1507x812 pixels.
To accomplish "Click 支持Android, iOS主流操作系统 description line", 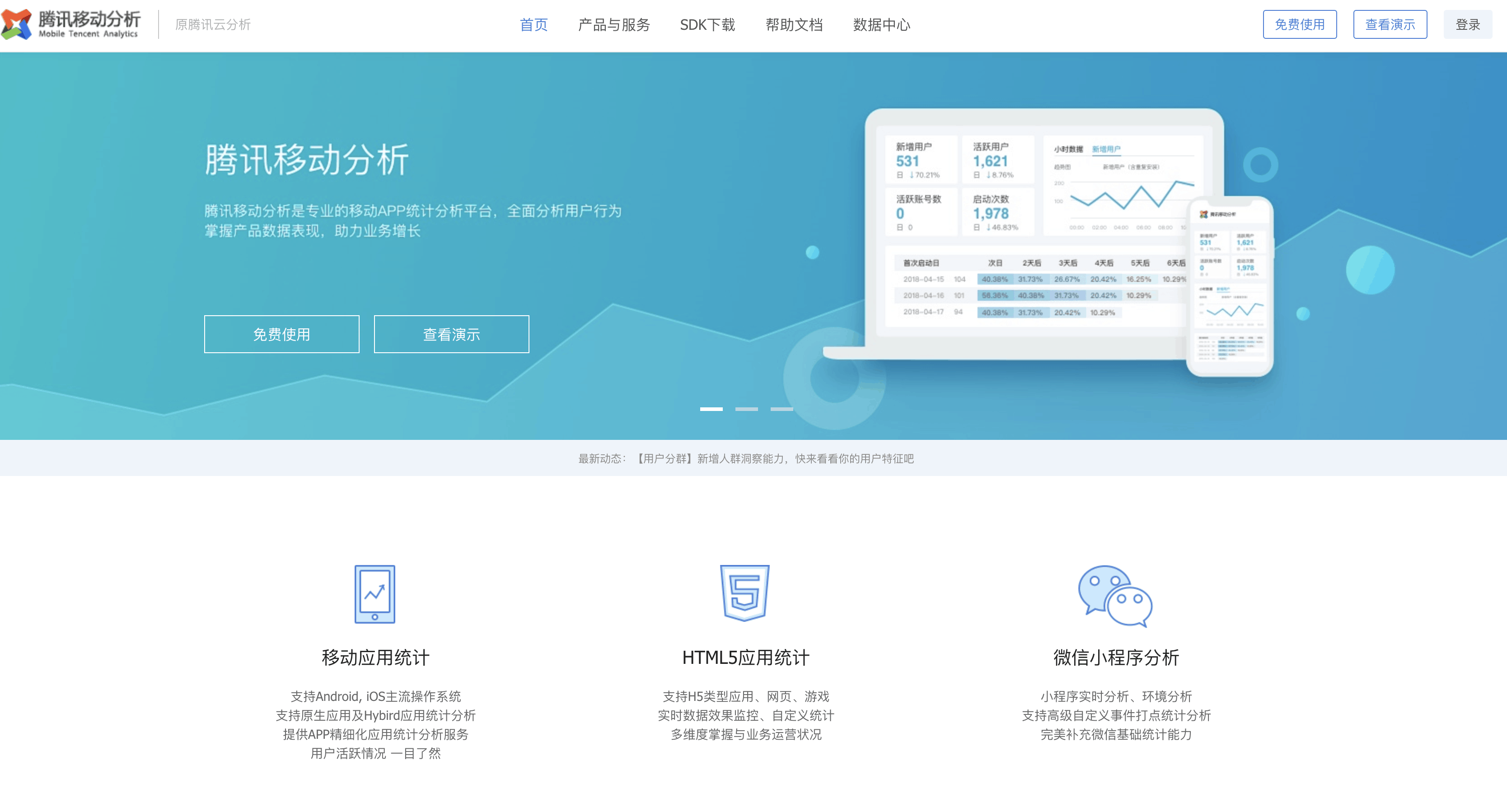I will (x=375, y=696).
